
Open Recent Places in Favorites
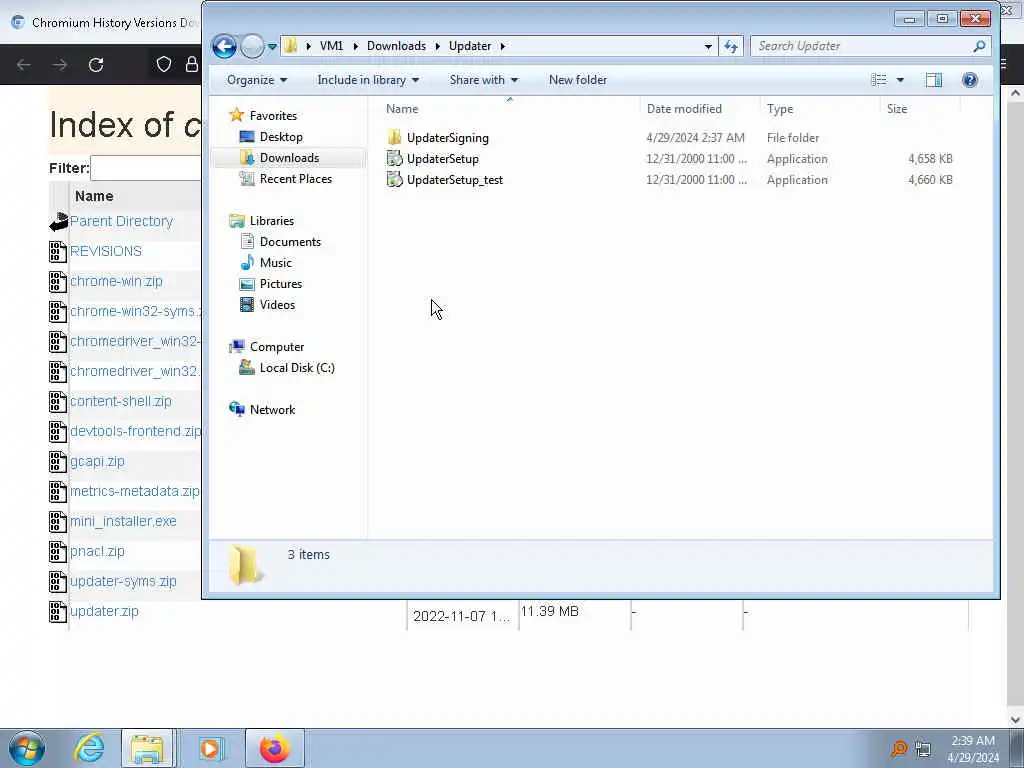pyautogui.click(x=295, y=179)
